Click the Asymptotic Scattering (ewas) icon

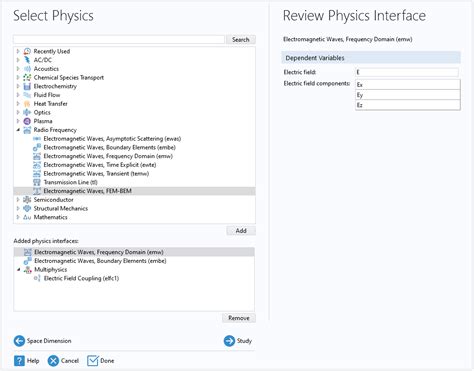pos(37,139)
